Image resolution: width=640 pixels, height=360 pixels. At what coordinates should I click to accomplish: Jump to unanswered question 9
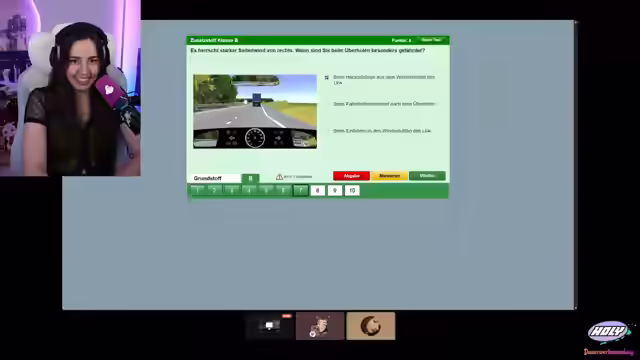[x=335, y=190]
